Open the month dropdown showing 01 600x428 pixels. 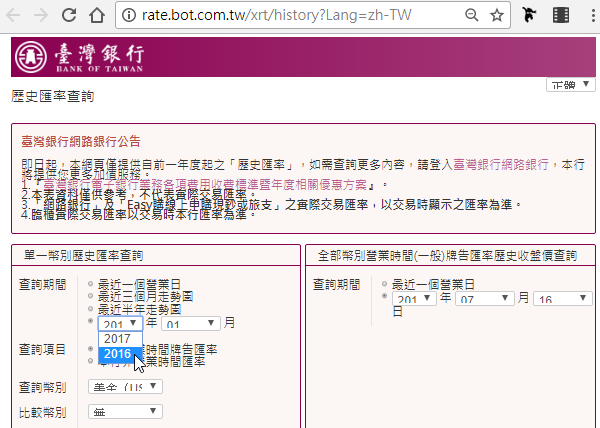click(x=191, y=323)
